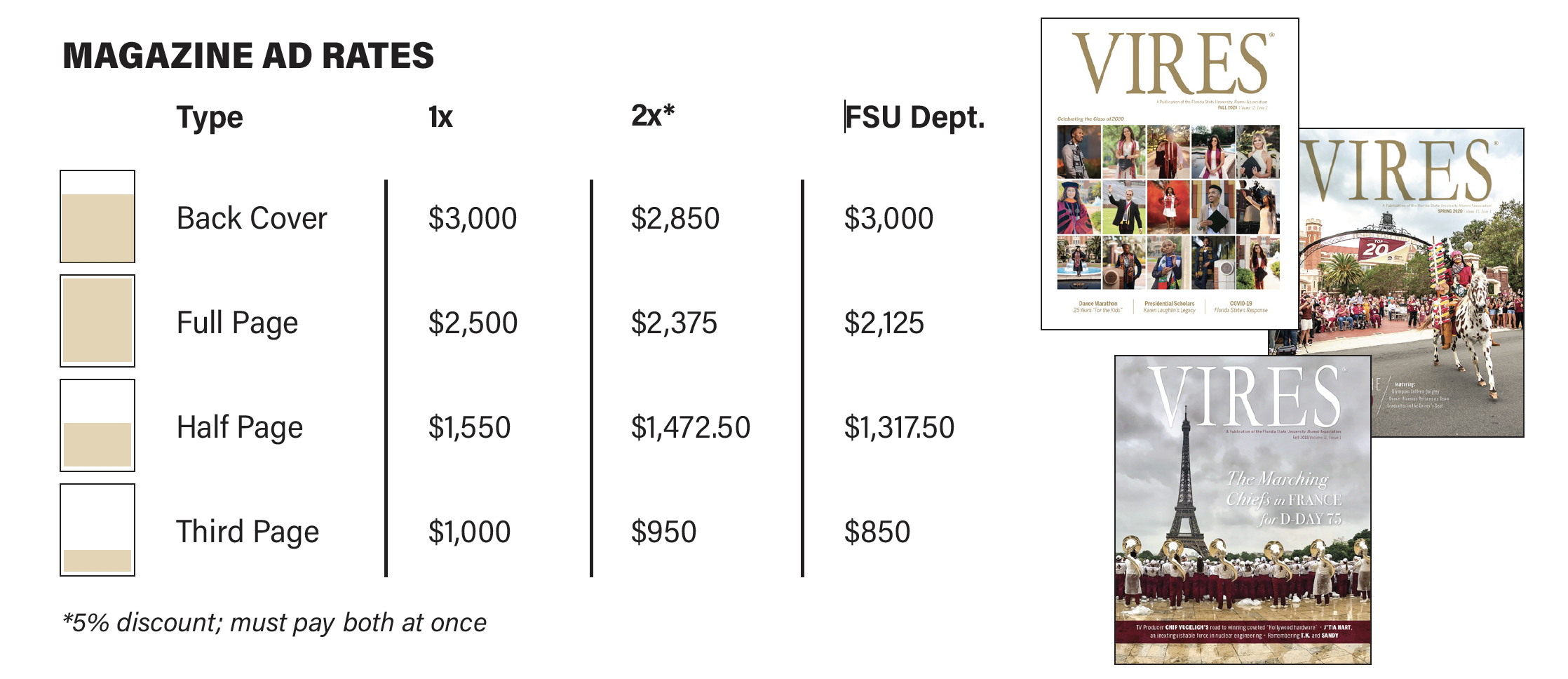The width and height of the screenshot is (1568, 679).
Task: Click the Full Page $2,125 FSU Dept. rate
Action: 884,323
